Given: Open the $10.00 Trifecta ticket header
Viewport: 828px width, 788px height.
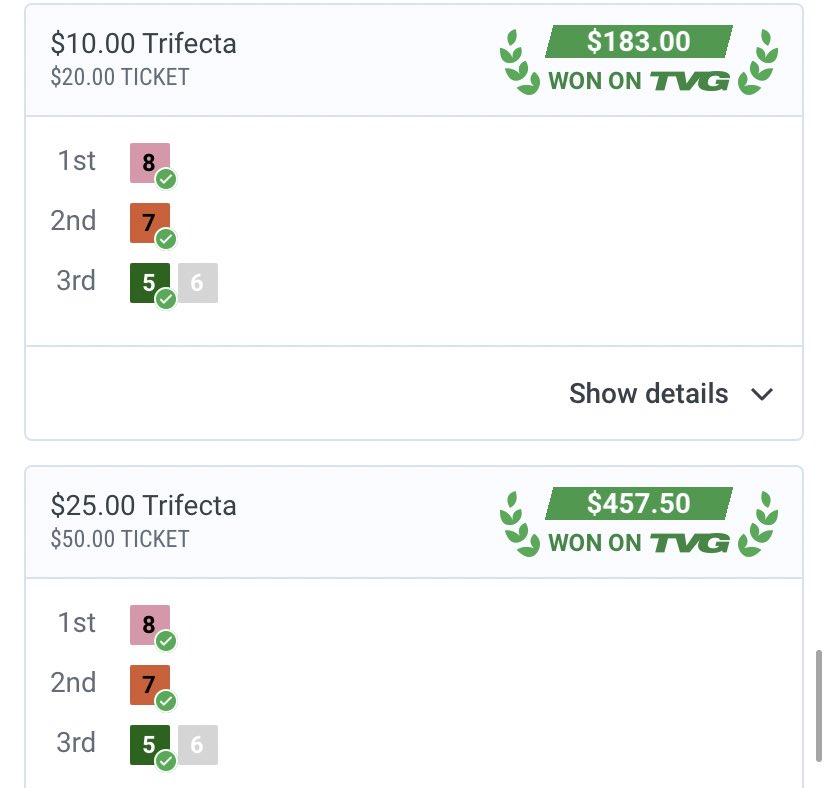Looking at the screenshot, I should click(x=144, y=45).
